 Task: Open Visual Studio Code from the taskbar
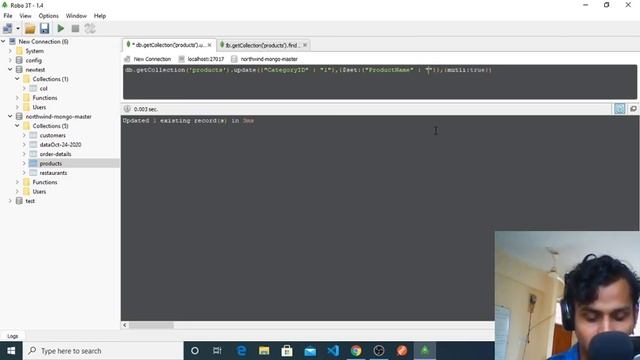click(333, 351)
